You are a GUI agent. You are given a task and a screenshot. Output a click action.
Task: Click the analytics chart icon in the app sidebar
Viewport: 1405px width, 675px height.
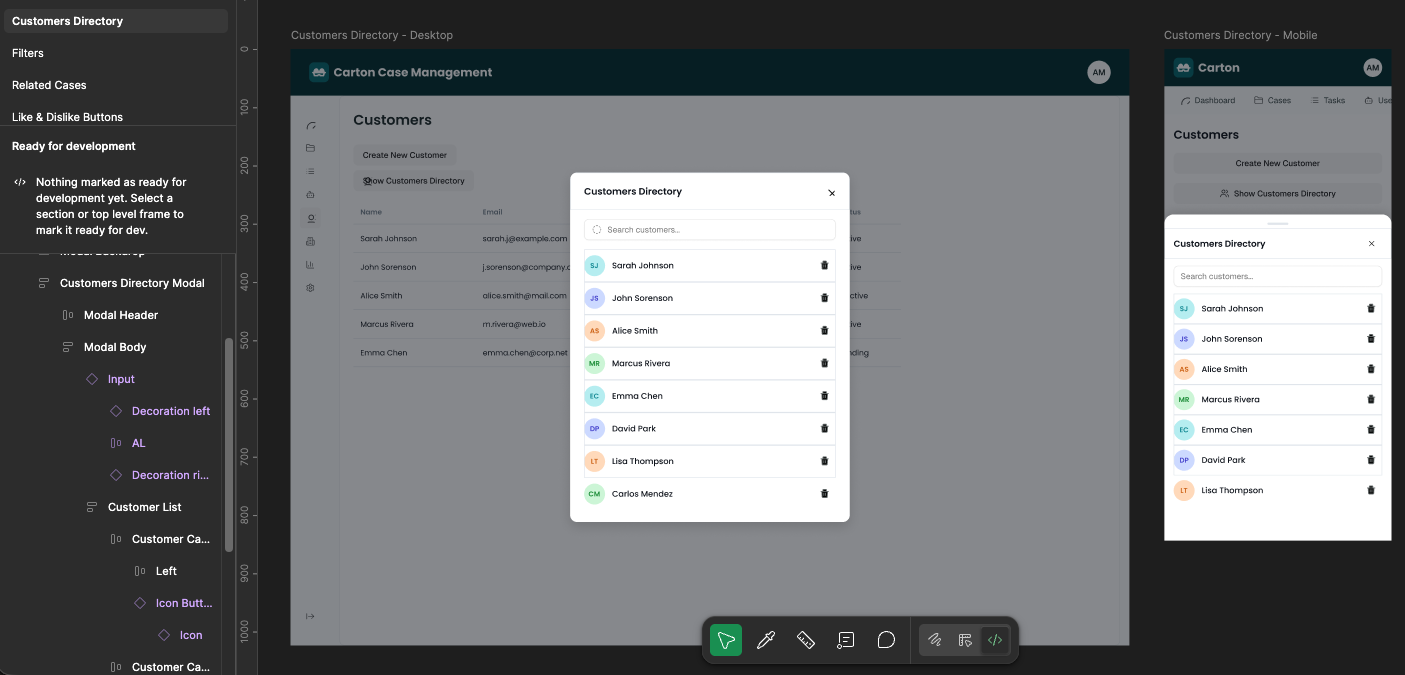[x=310, y=264]
